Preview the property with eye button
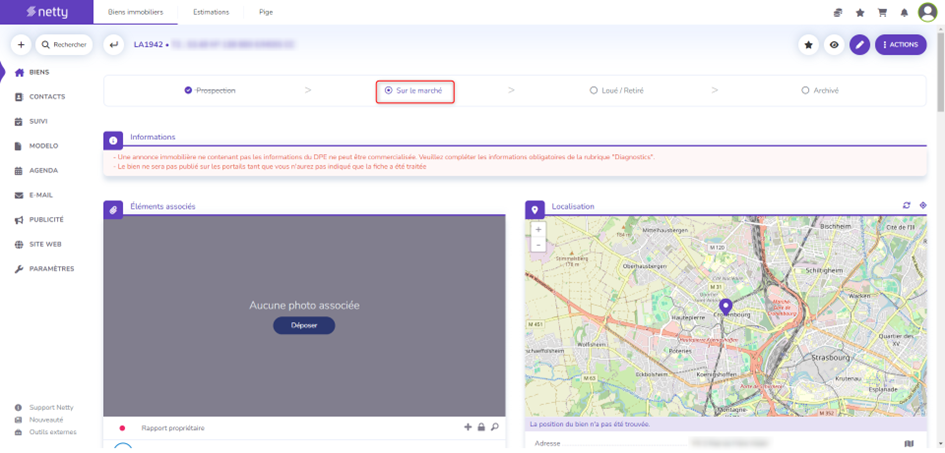The image size is (945, 453). [834, 45]
